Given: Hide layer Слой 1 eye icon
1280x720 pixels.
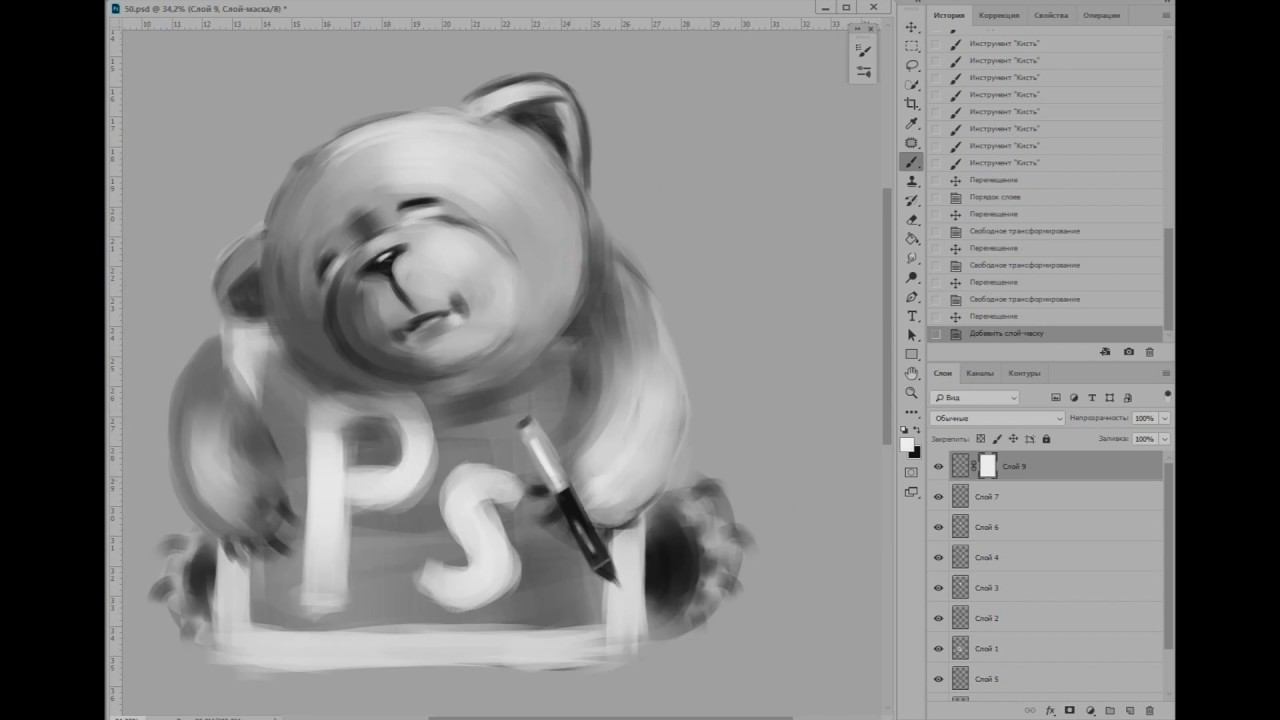Looking at the screenshot, I should click(938, 648).
